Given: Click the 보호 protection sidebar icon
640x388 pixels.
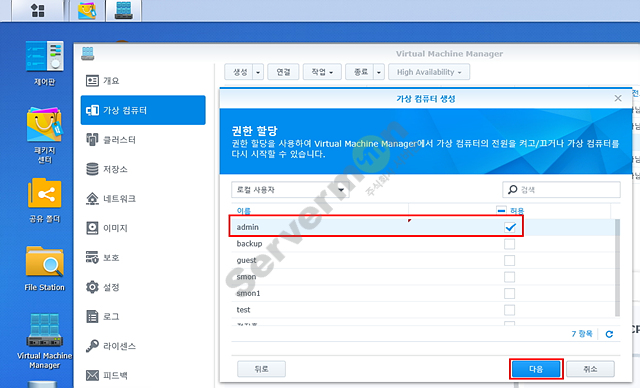Looking at the screenshot, I should click(x=92, y=257).
